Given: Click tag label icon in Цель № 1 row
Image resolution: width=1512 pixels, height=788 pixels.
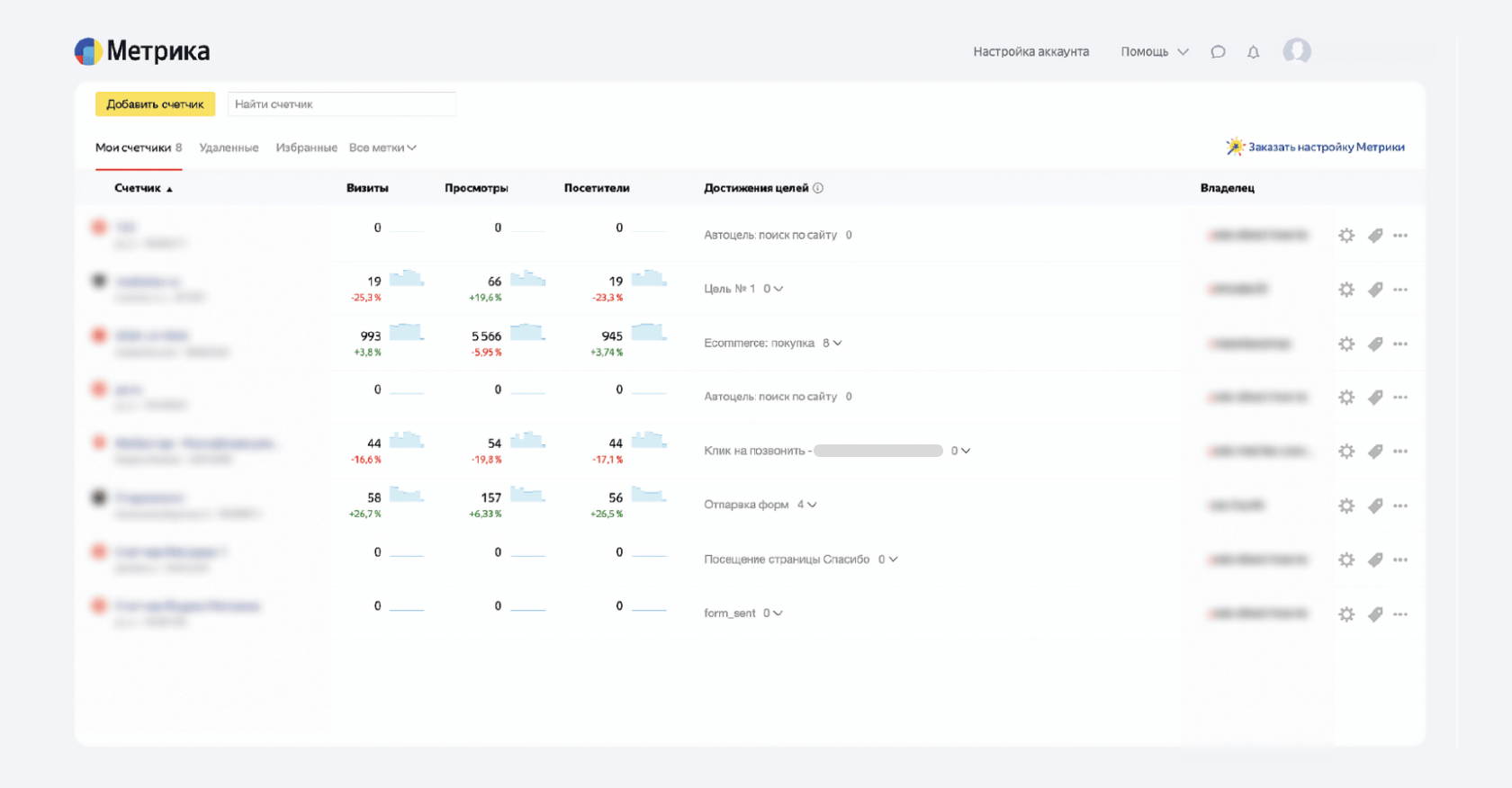Looking at the screenshot, I should (1375, 290).
